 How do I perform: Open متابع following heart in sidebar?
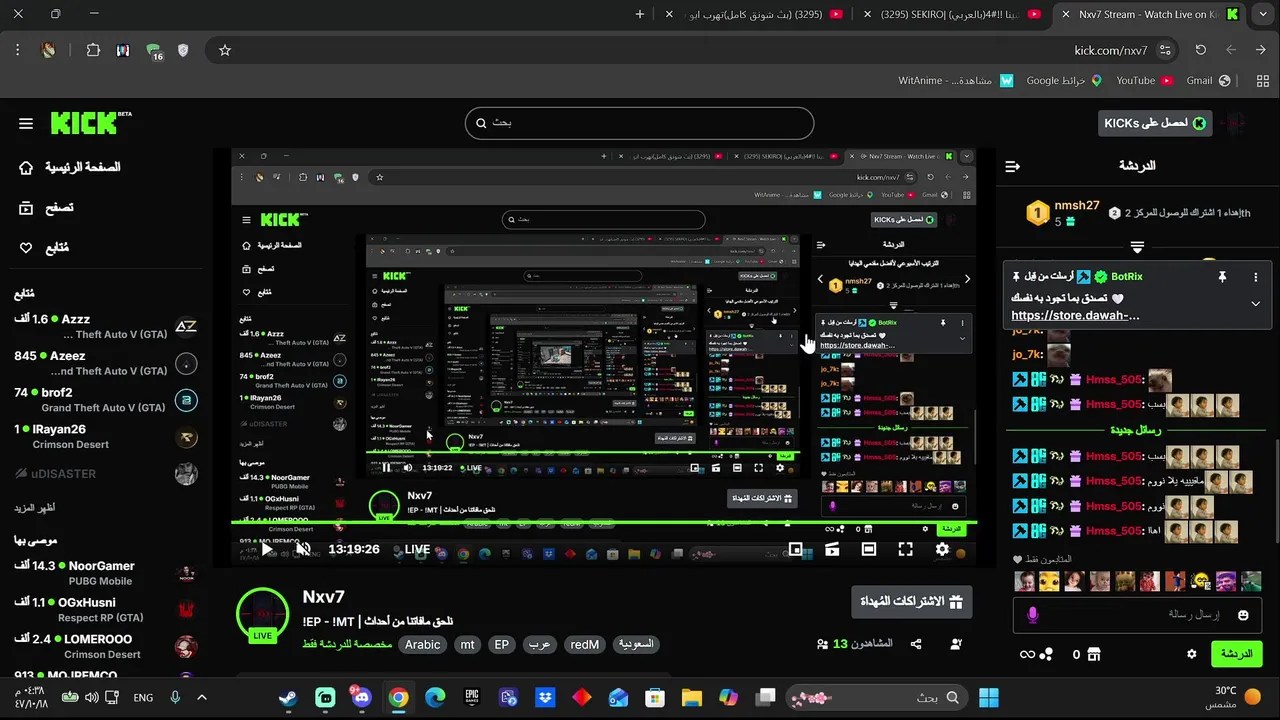(x=44, y=248)
